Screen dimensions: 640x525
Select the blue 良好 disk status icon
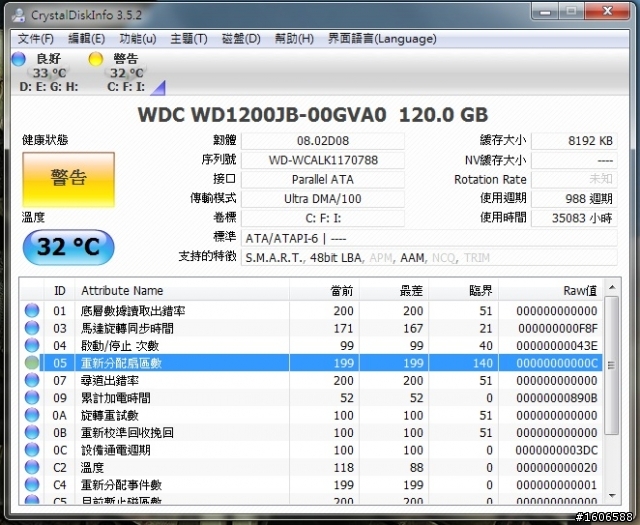(x=18, y=59)
